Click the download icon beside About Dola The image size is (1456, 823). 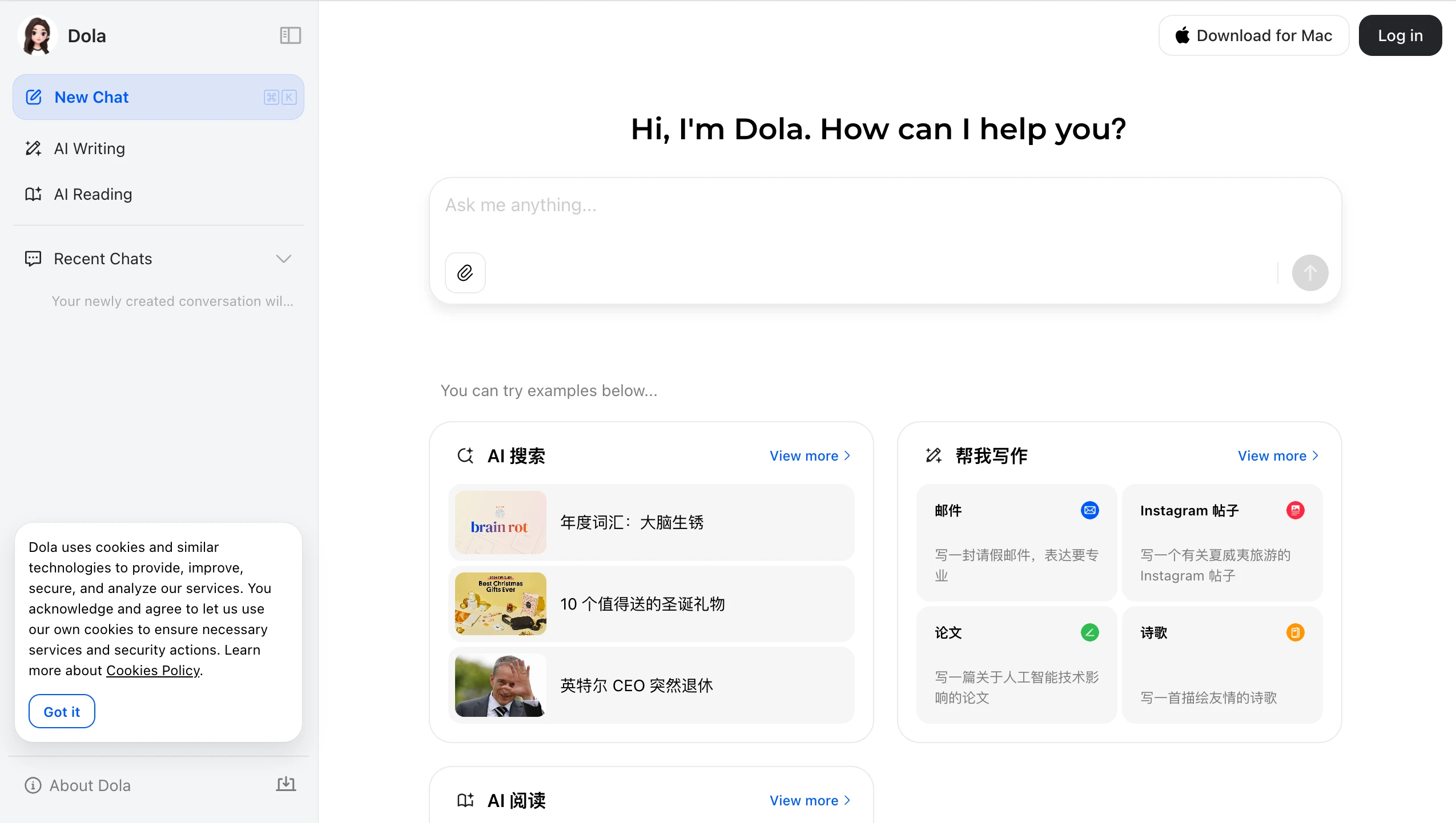click(x=285, y=784)
